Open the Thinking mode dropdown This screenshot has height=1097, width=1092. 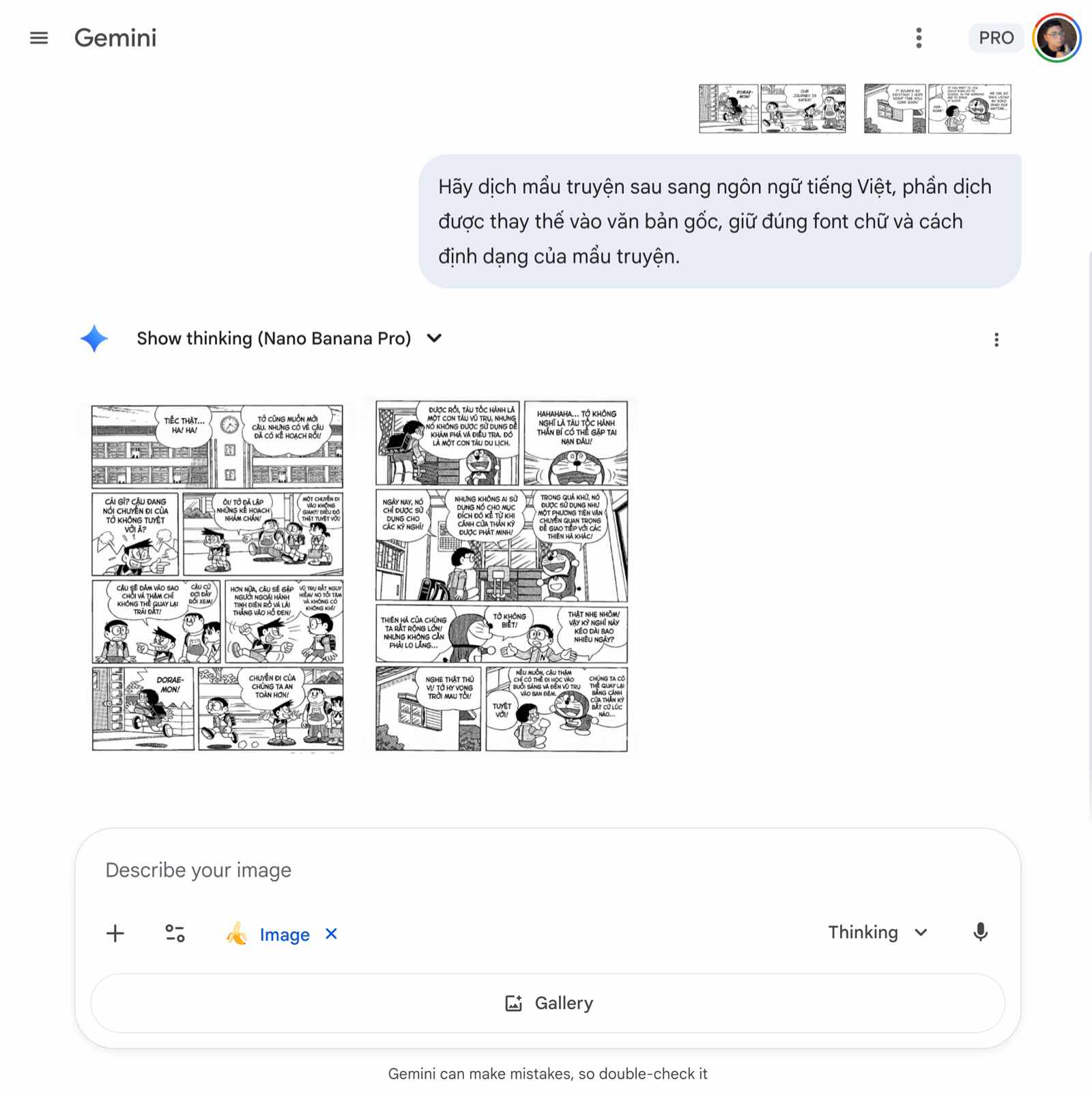coord(878,932)
